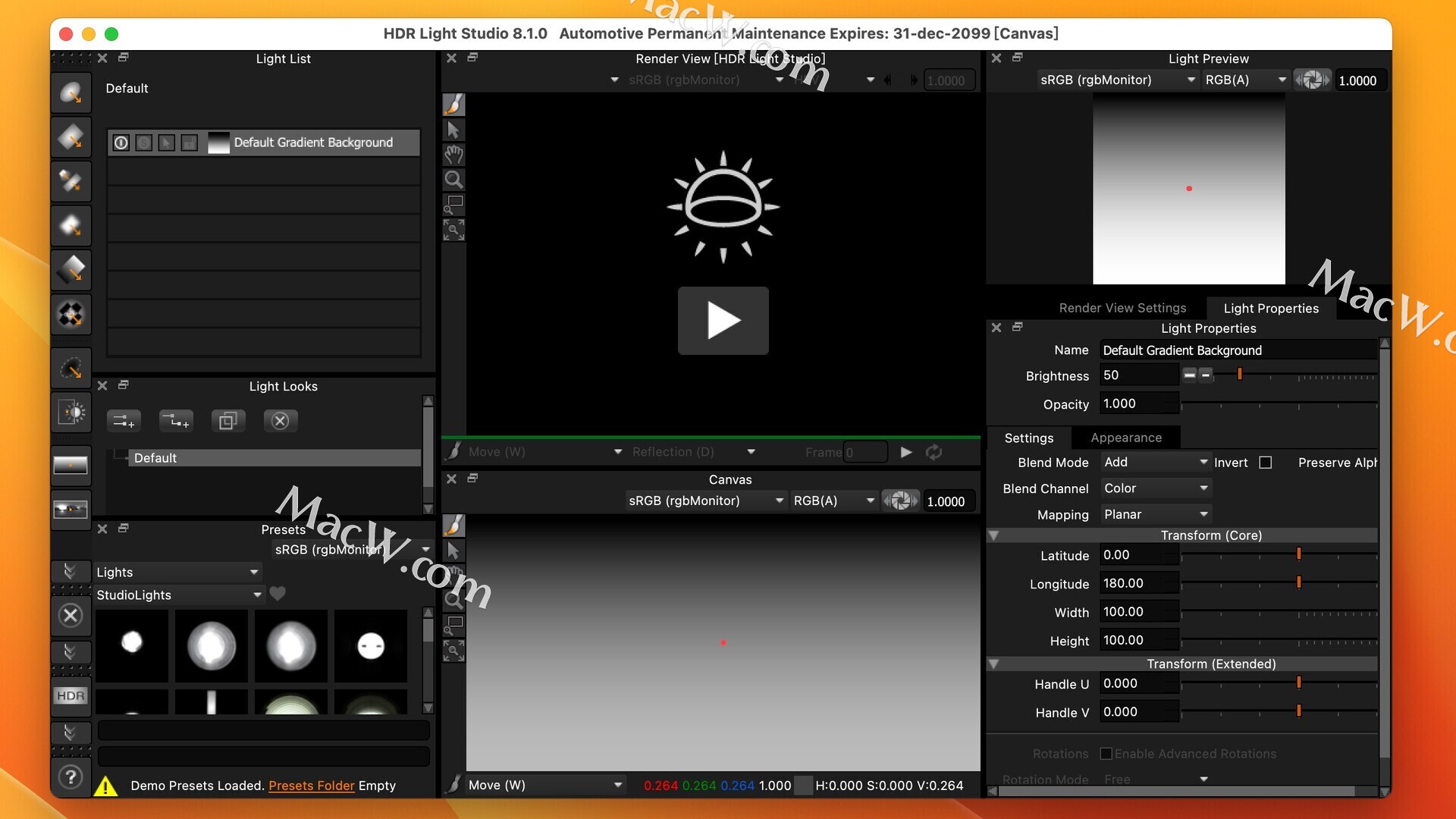Select magnifier zoom tool in Render View
This screenshot has width=1456, height=819.
(453, 180)
